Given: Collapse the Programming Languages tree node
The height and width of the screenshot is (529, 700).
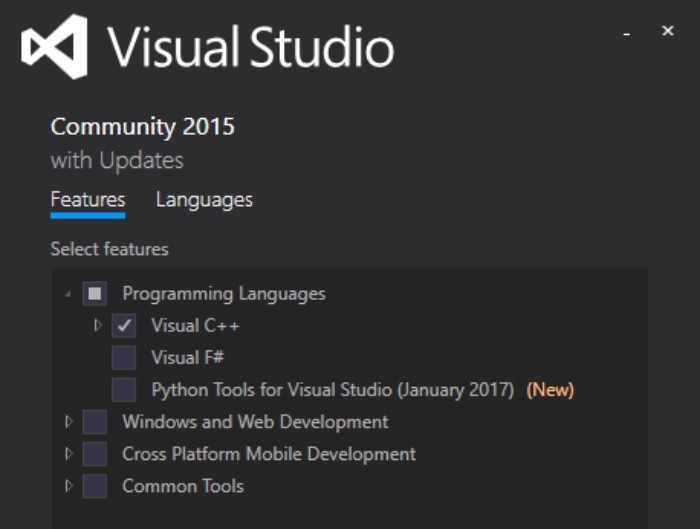Looking at the screenshot, I should coord(68,294).
